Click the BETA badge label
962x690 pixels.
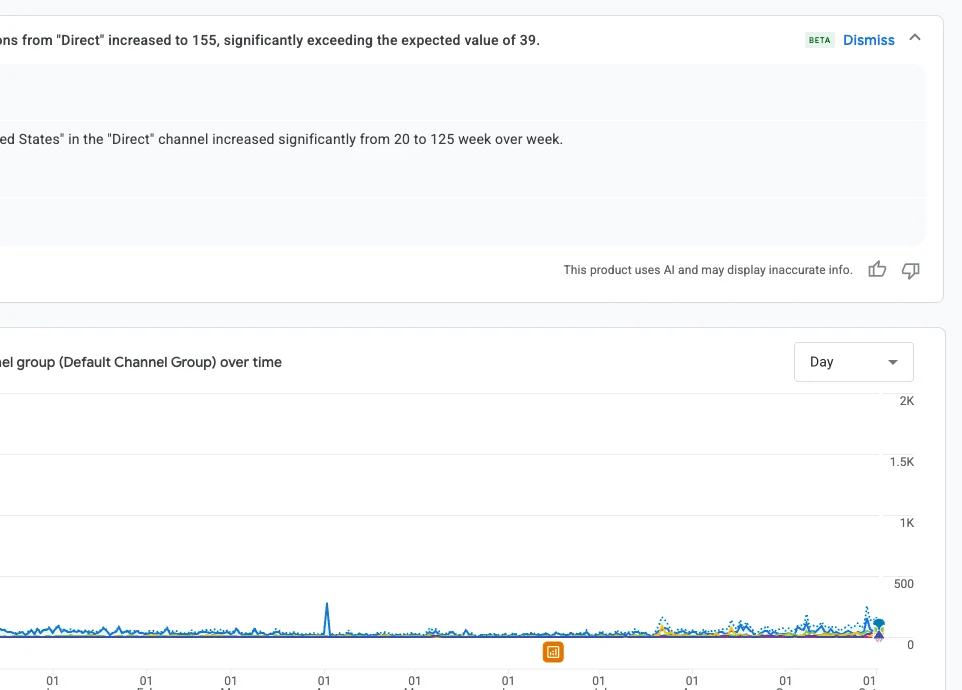point(819,40)
